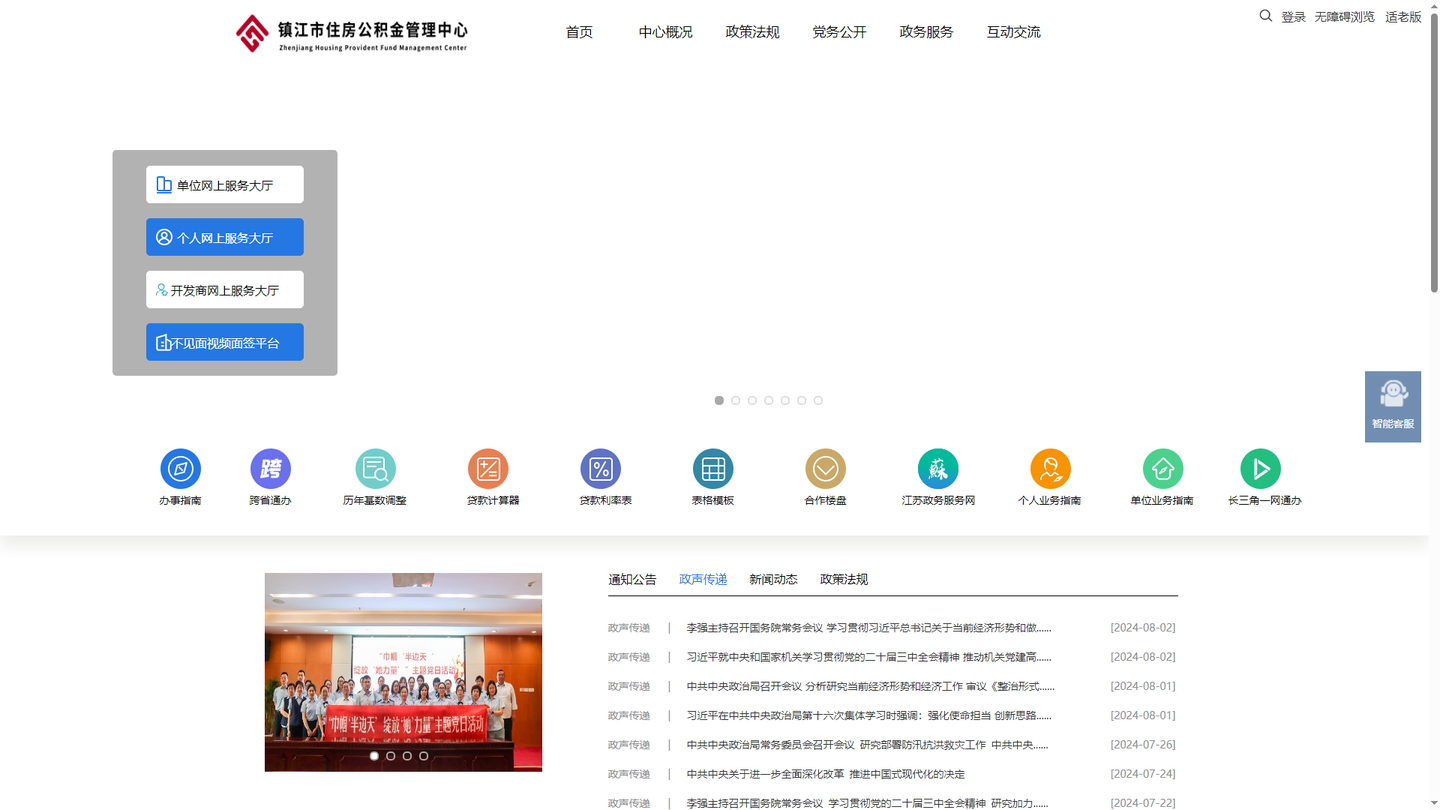Viewport: 1440px width, 810px height.
Task: Switch to 通知公告 tab
Action: point(632,579)
